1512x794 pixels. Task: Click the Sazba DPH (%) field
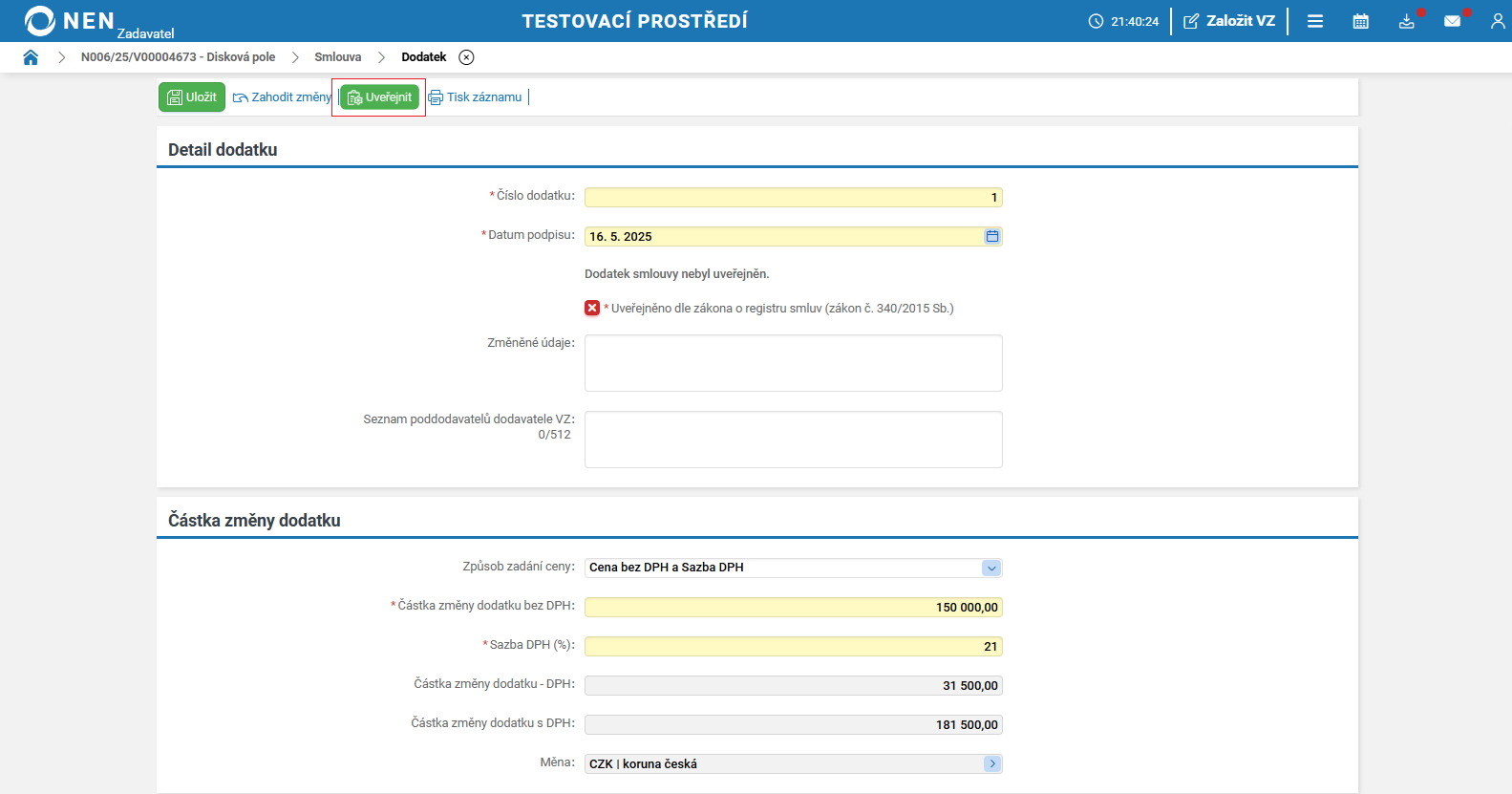click(793, 647)
